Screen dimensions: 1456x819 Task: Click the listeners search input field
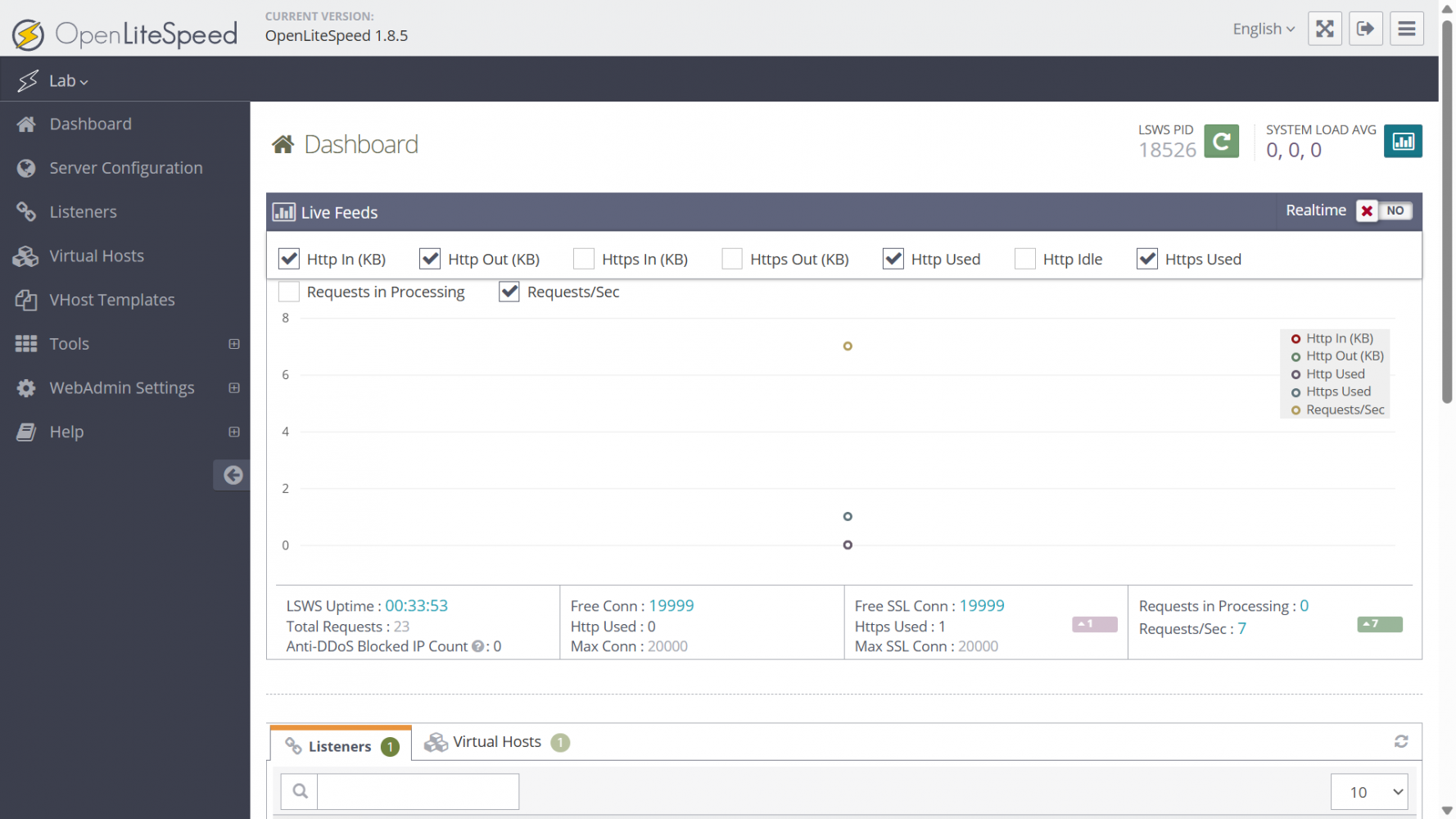[418, 792]
